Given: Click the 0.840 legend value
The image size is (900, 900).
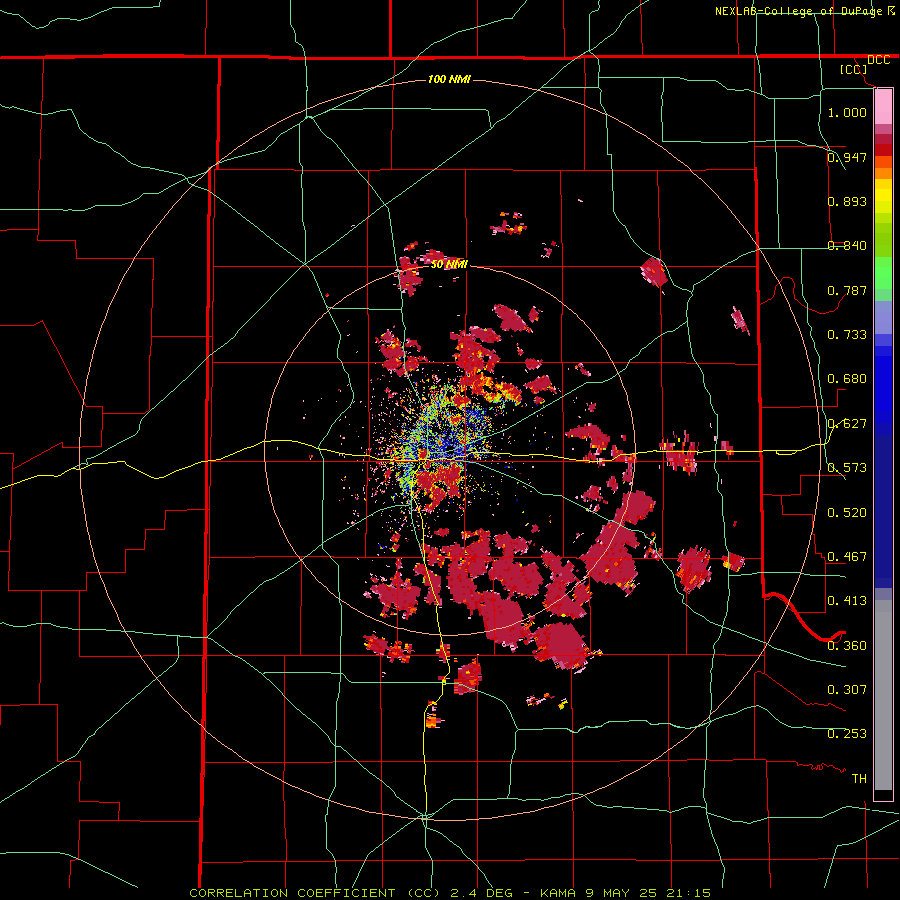Looking at the screenshot, I should pos(847,245).
